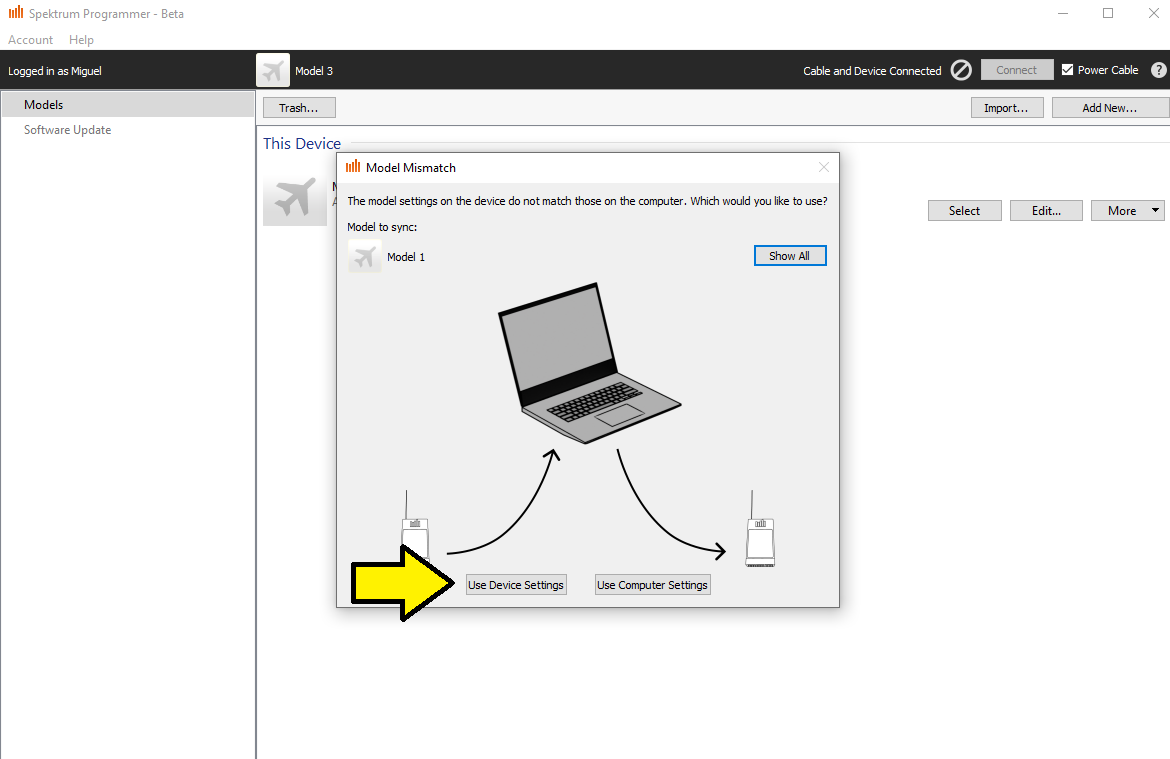Close the Model Mismatch dialog
This screenshot has width=1170, height=759.
click(x=823, y=167)
